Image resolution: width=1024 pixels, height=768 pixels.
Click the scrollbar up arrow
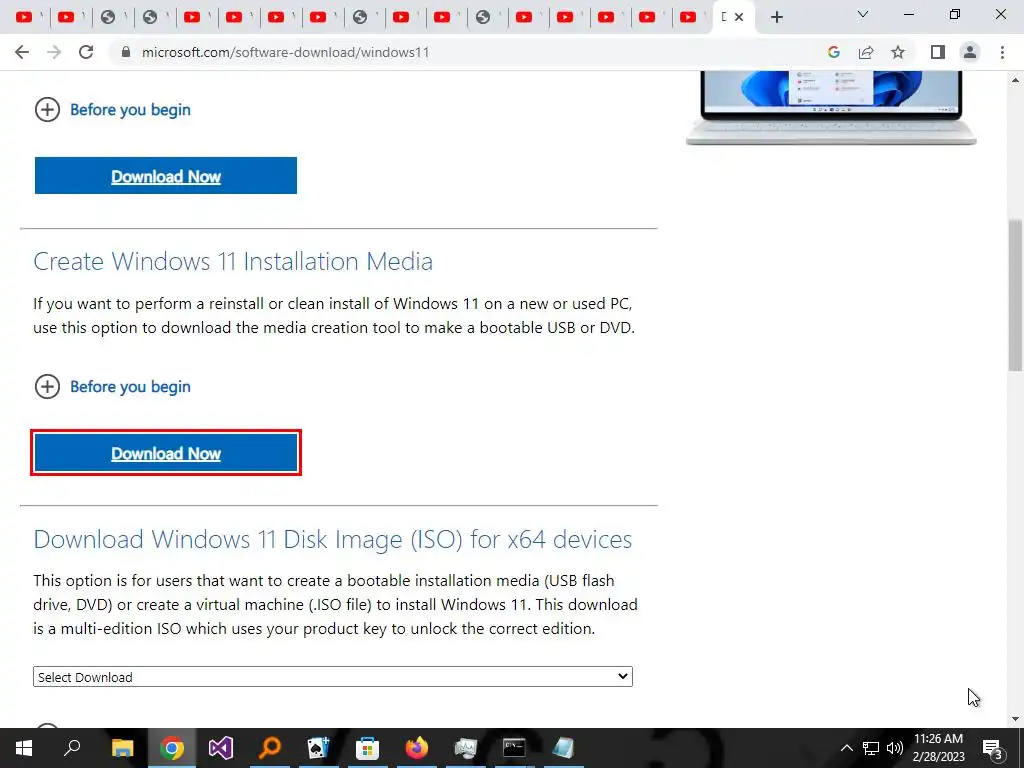click(1015, 80)
